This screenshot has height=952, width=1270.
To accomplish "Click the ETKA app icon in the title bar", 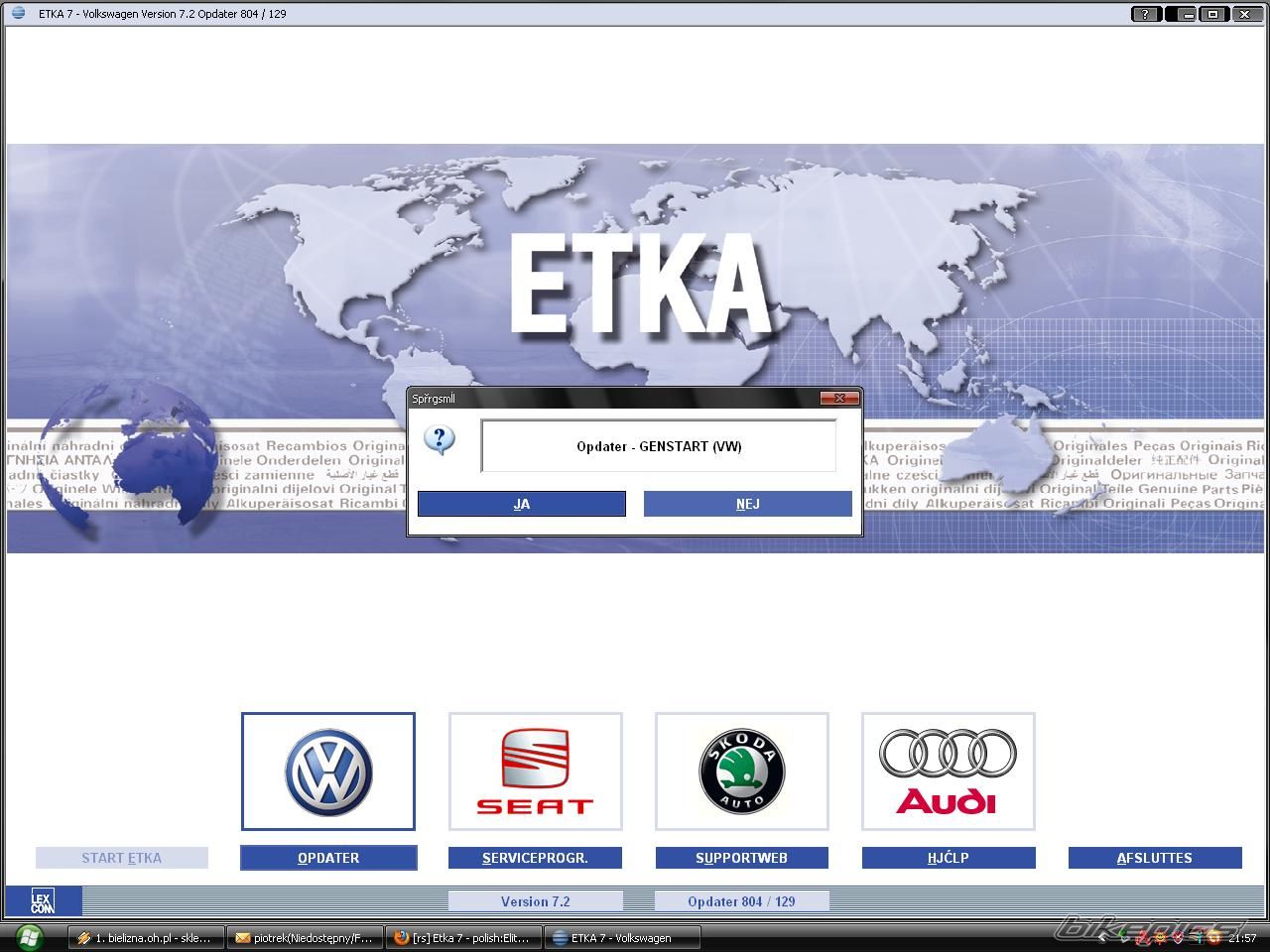I will (x=18, y=13).
